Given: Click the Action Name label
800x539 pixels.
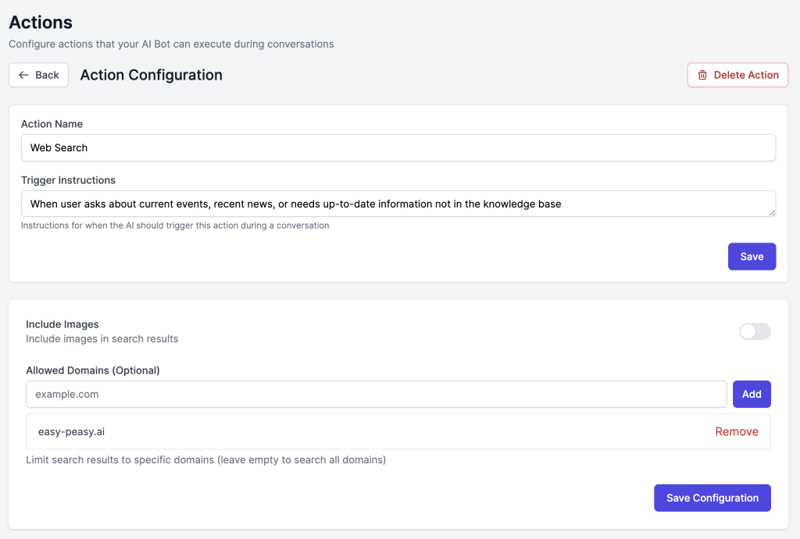Looking at the screenshot, I should (52, 124).
